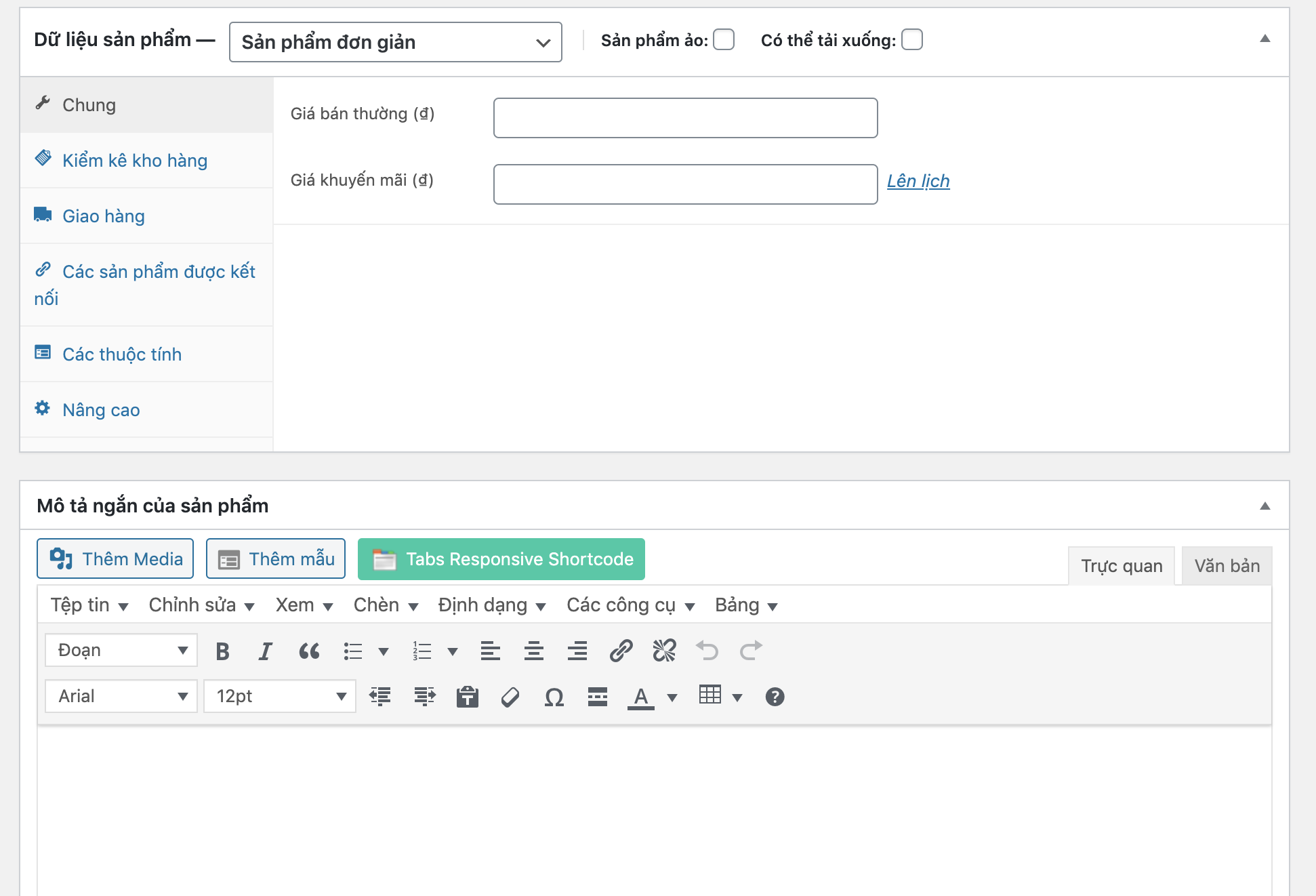Toggle ordered list dropdown arrow
The height and width of the screenshot is (896, 1316).
click(450, 651)
